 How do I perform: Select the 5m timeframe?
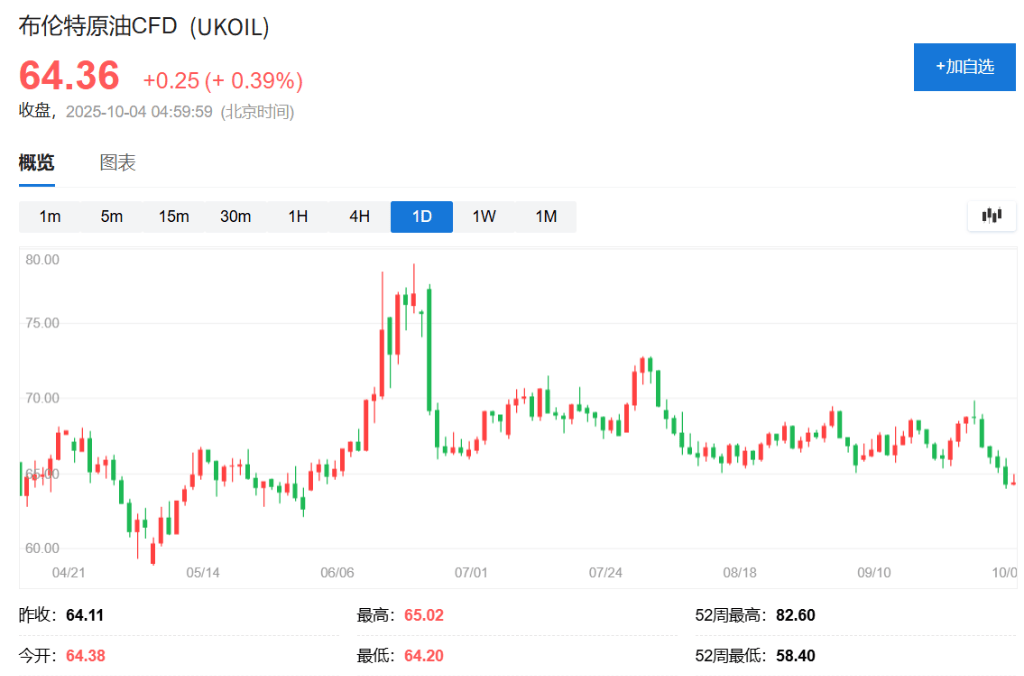pyautogui.click(x=112, y=216)
